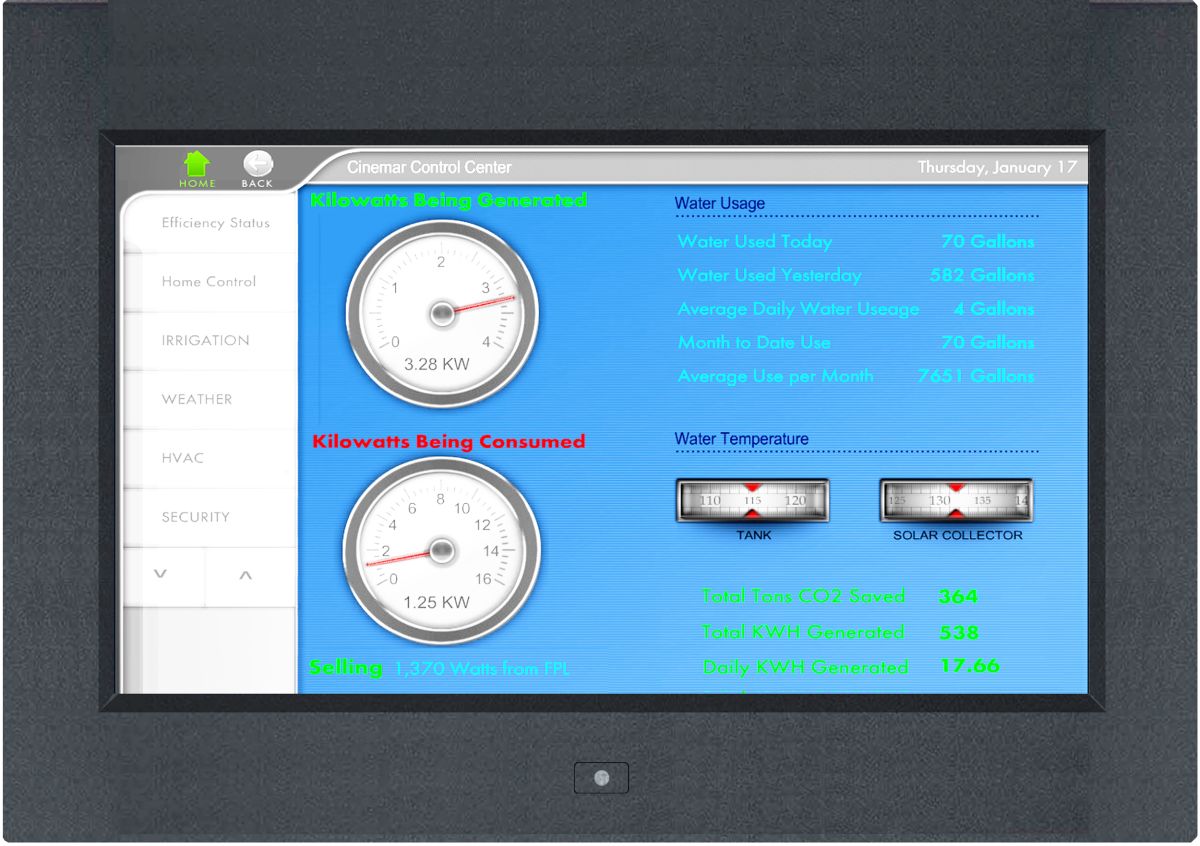
Task: Click the 'Water Temperature' section header
Action: pos(742,439)
